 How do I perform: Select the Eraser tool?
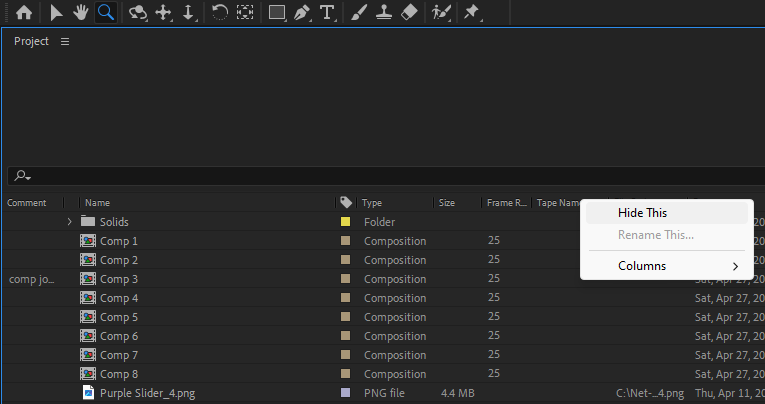[409, 13]
